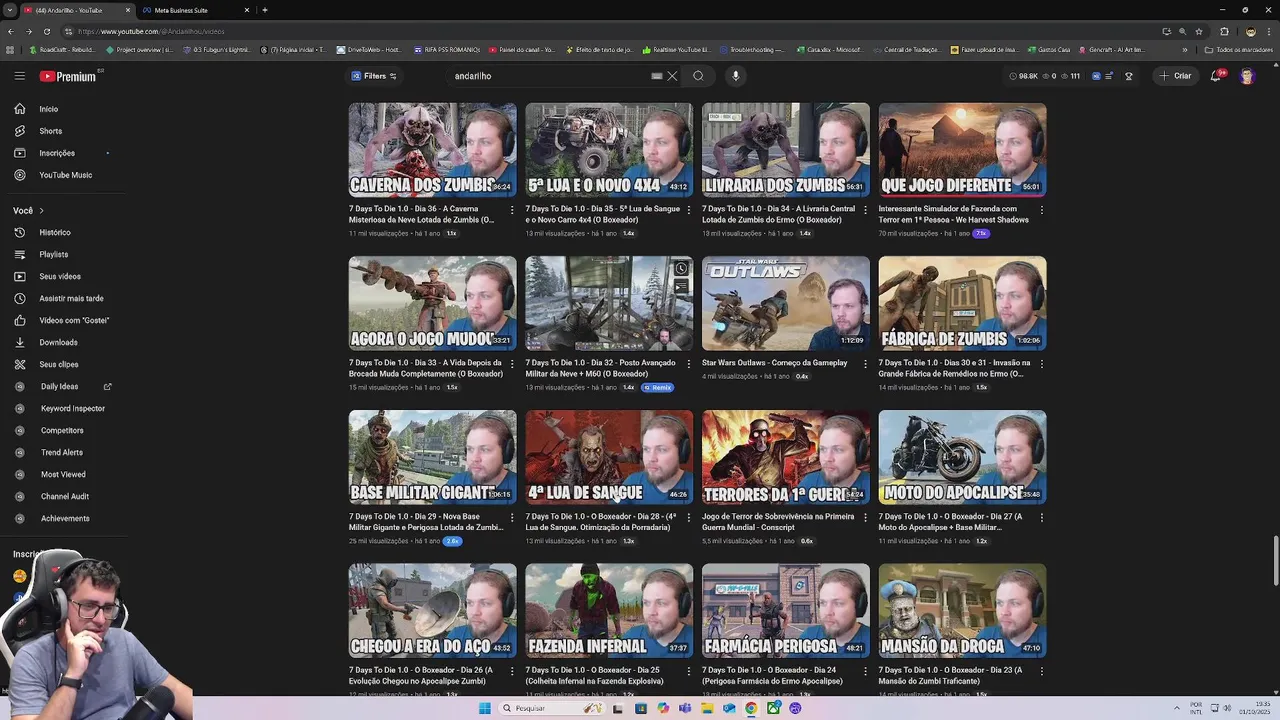This screenshot has width=1280, height=720.
Task: Open browser extensions puzzle icon
Action: 1224,31
